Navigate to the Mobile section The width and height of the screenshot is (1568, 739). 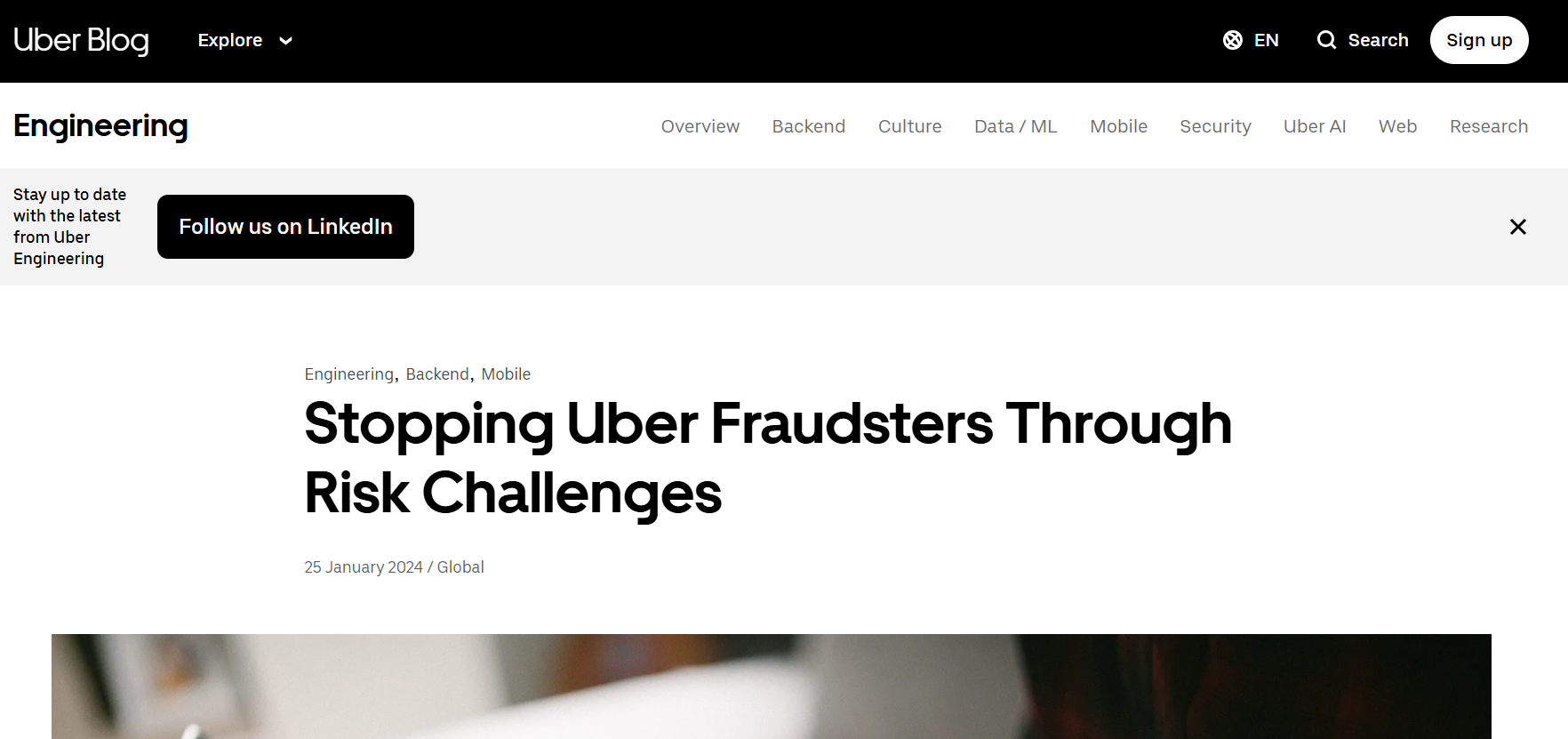[x=1118, y=126]
